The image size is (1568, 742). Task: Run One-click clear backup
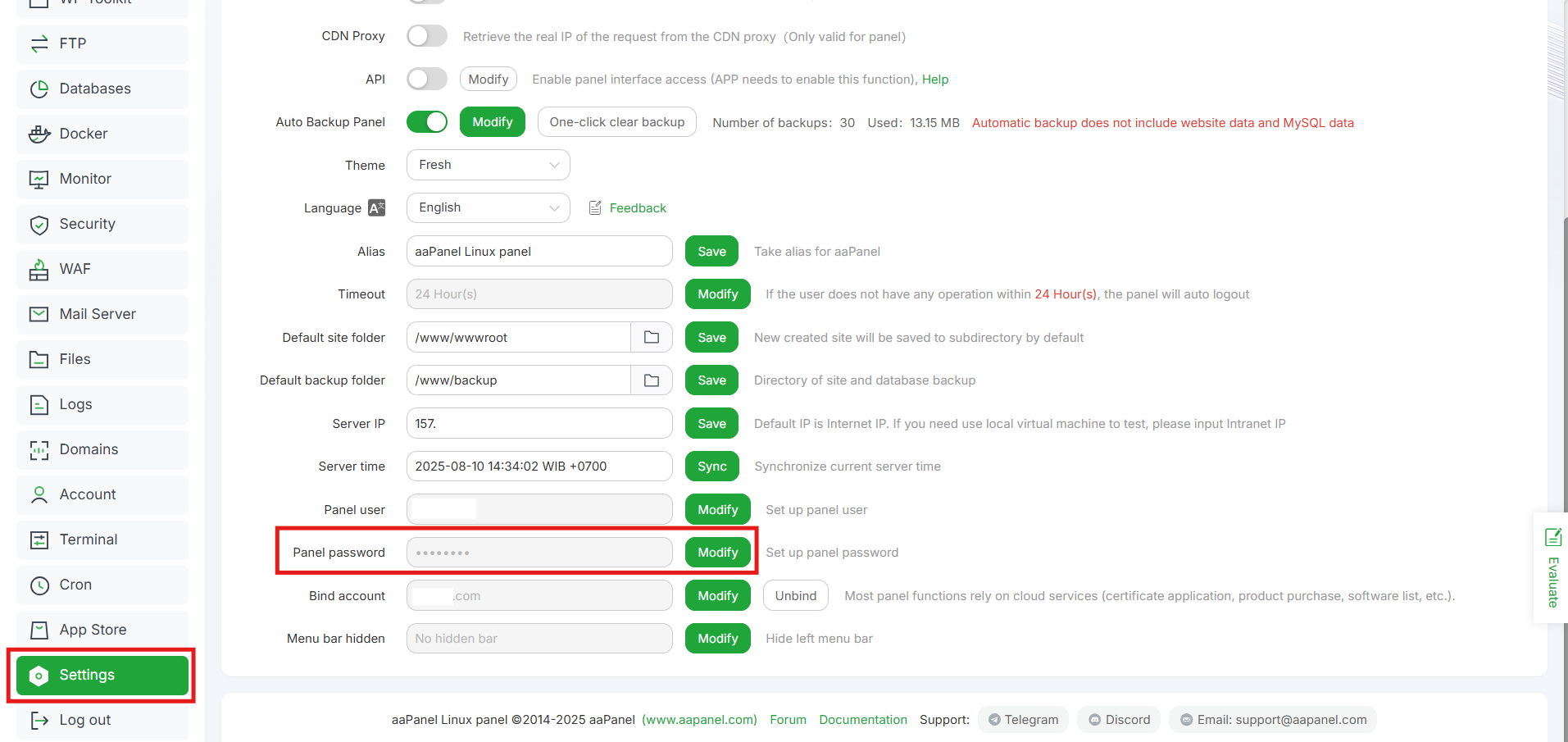coord(616,121)
